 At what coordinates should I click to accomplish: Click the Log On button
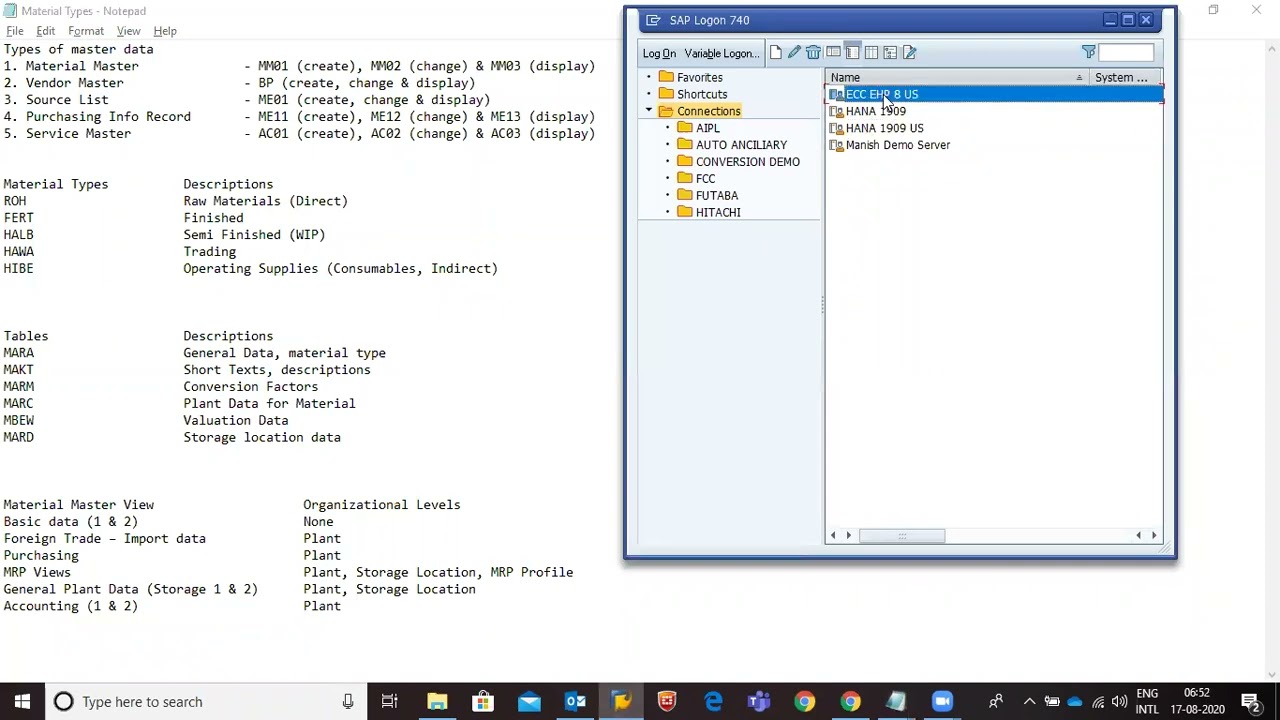click(659, 53)
